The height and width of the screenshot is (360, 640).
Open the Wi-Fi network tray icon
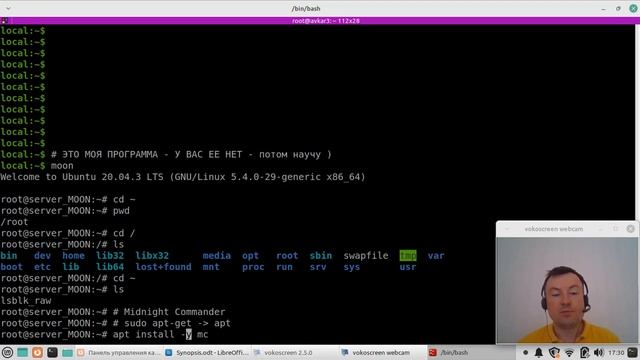click(x=569, y=352)
